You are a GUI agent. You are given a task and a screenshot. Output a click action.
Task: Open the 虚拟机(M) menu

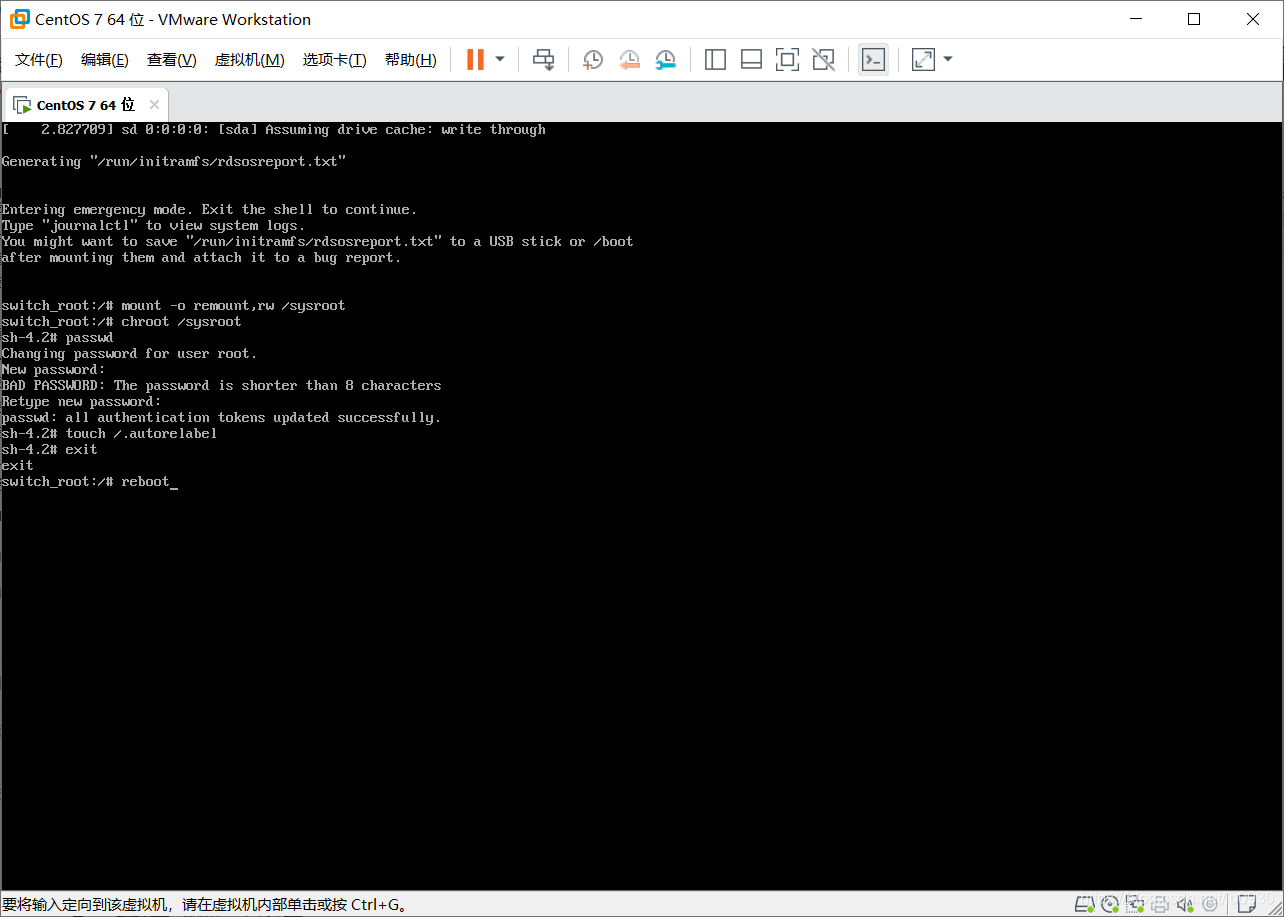tap(250, 60)
